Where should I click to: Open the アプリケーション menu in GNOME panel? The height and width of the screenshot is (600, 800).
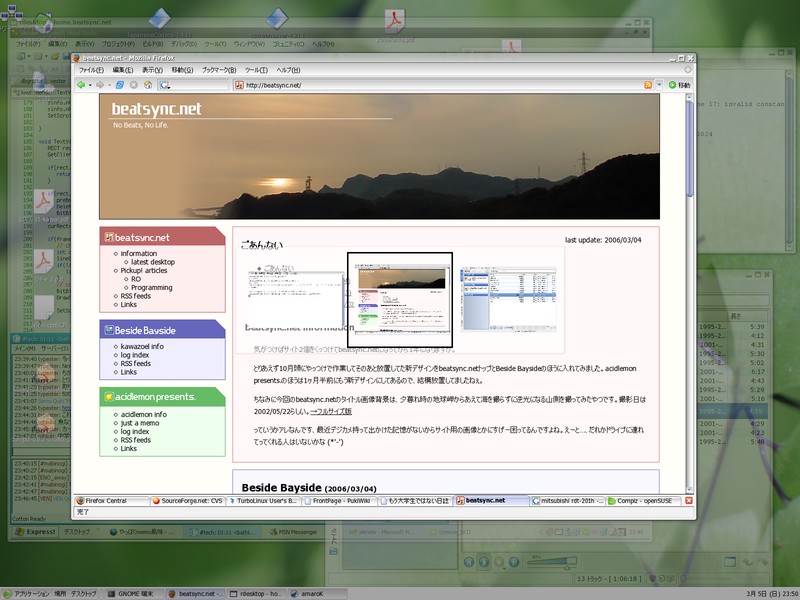tap(27, 593)
